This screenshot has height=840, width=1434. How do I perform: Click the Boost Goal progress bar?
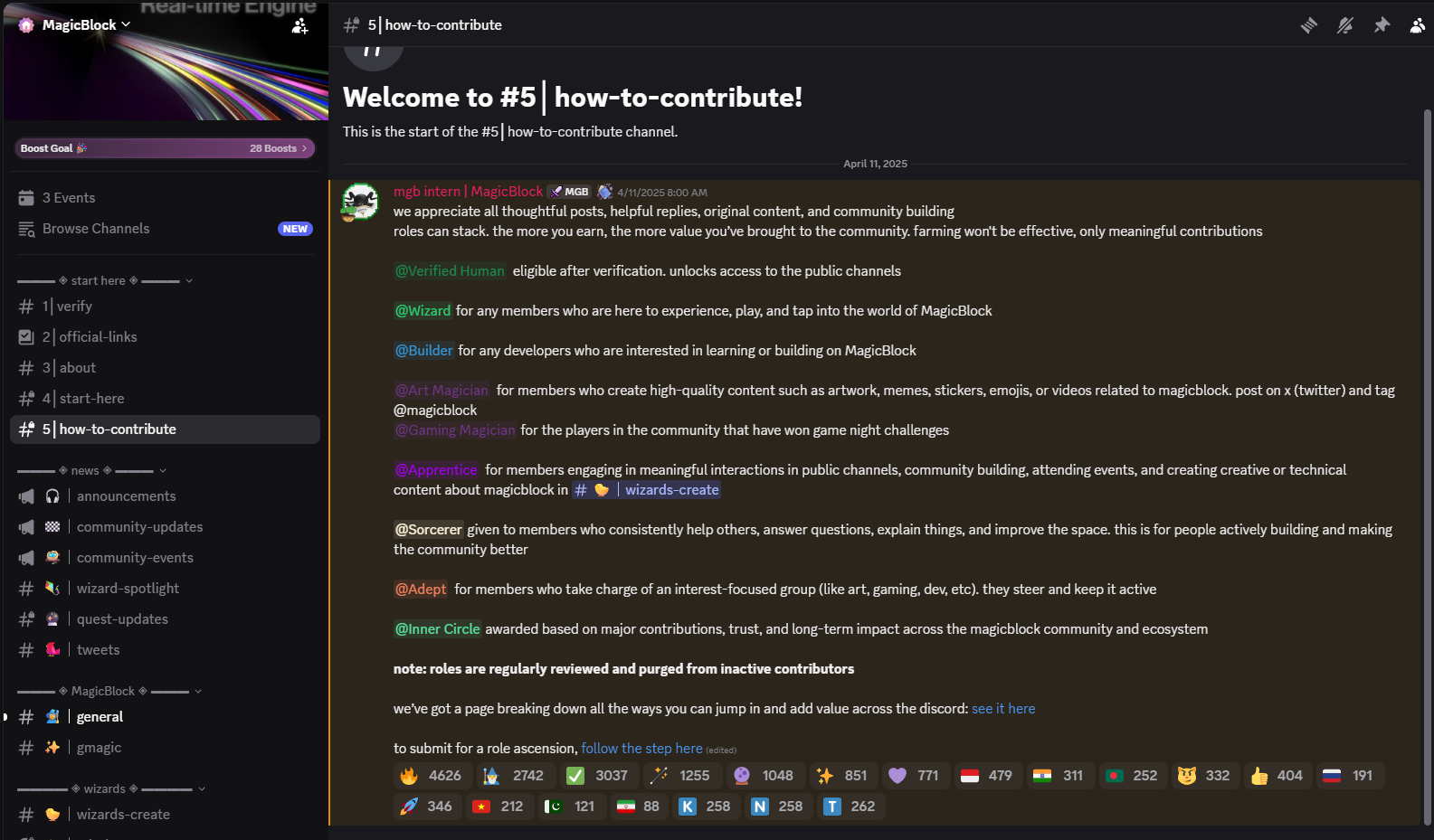coord(165,148)
